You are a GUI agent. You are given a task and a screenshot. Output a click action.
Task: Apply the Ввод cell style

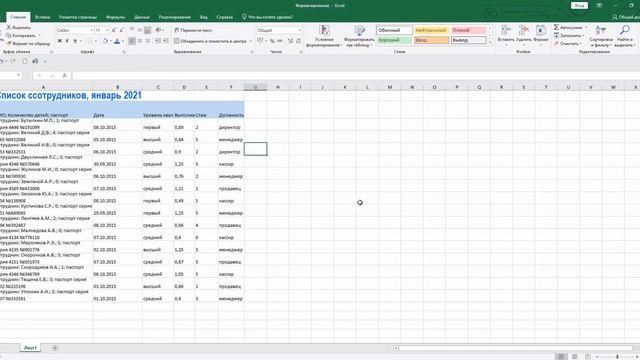click(431, 40)
